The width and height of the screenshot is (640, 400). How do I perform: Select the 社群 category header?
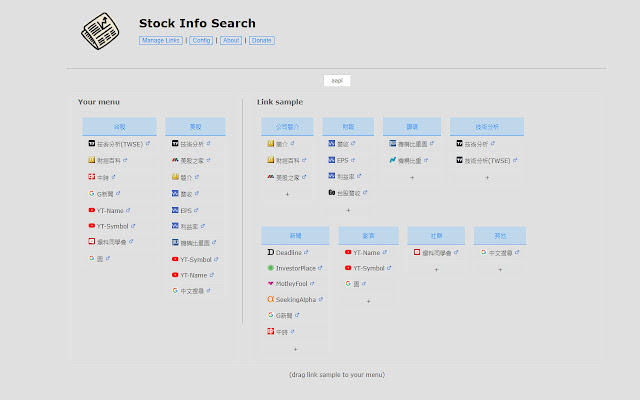(x=436, y=236)
